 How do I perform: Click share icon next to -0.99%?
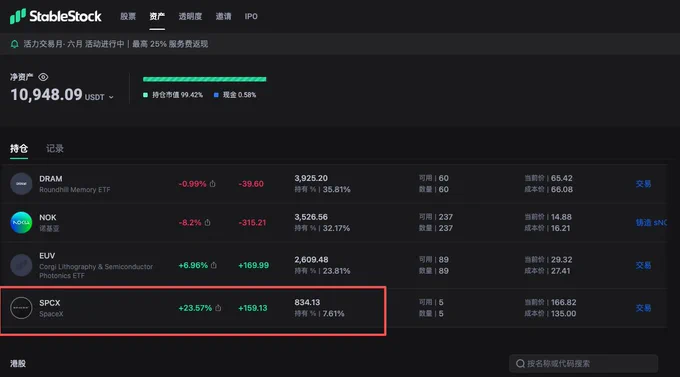pyautogui.click(x=212, y=184)
